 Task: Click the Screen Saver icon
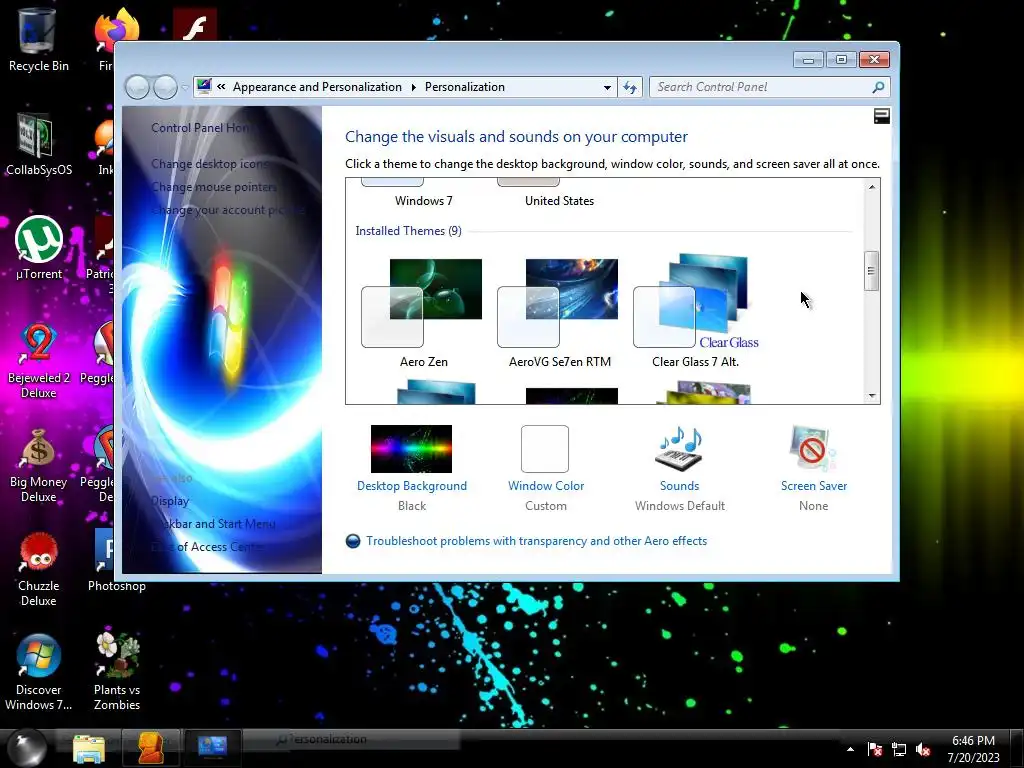pyautogui.click(x=813, y=449)
